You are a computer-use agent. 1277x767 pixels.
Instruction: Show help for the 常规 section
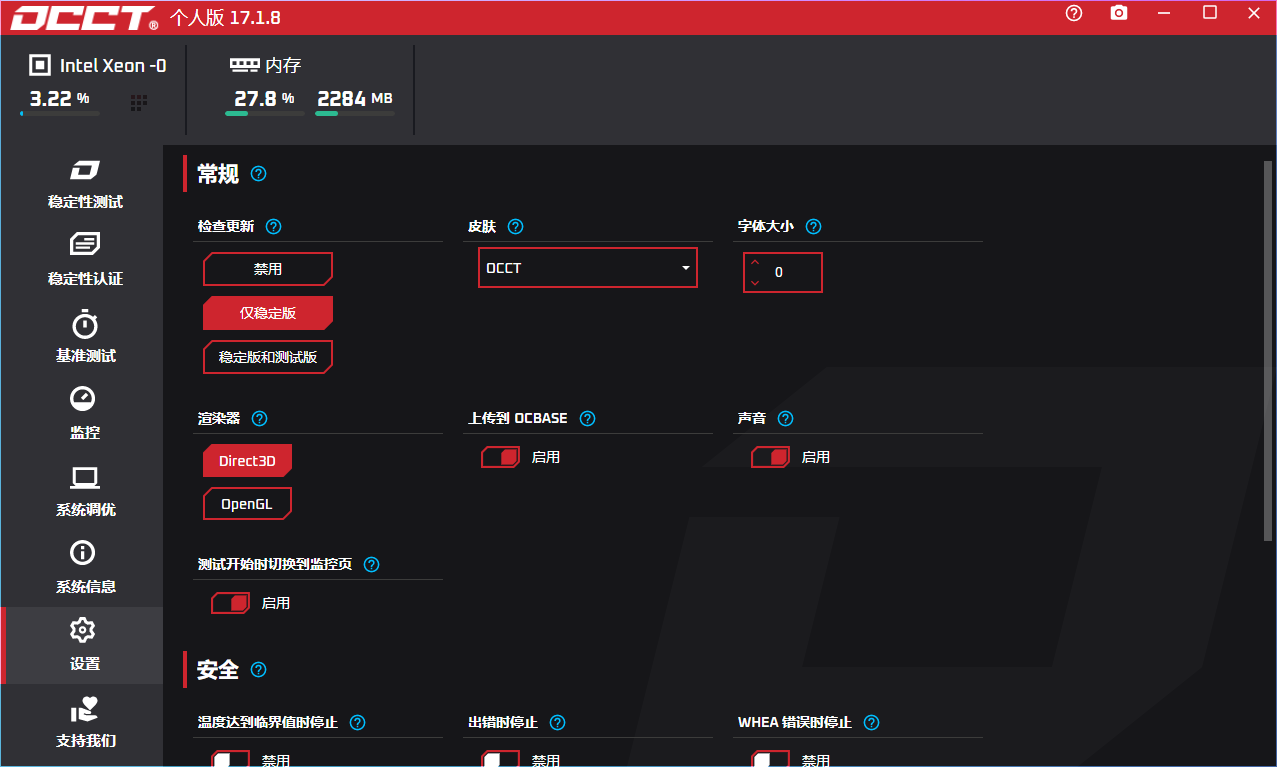(259, 174)
